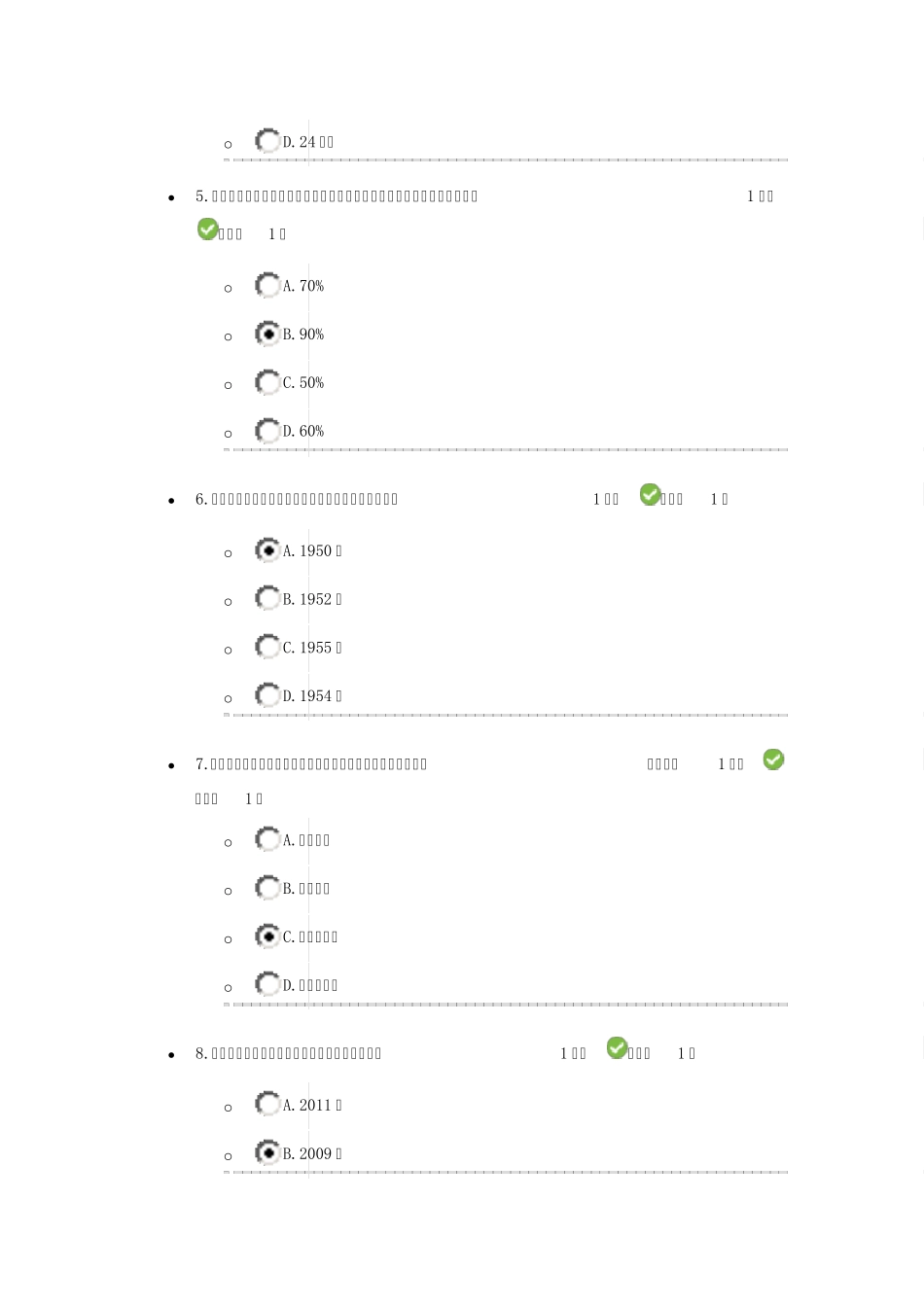Select radio option D. 24
Screen dimensions: 924x1307
pos(267,141)
